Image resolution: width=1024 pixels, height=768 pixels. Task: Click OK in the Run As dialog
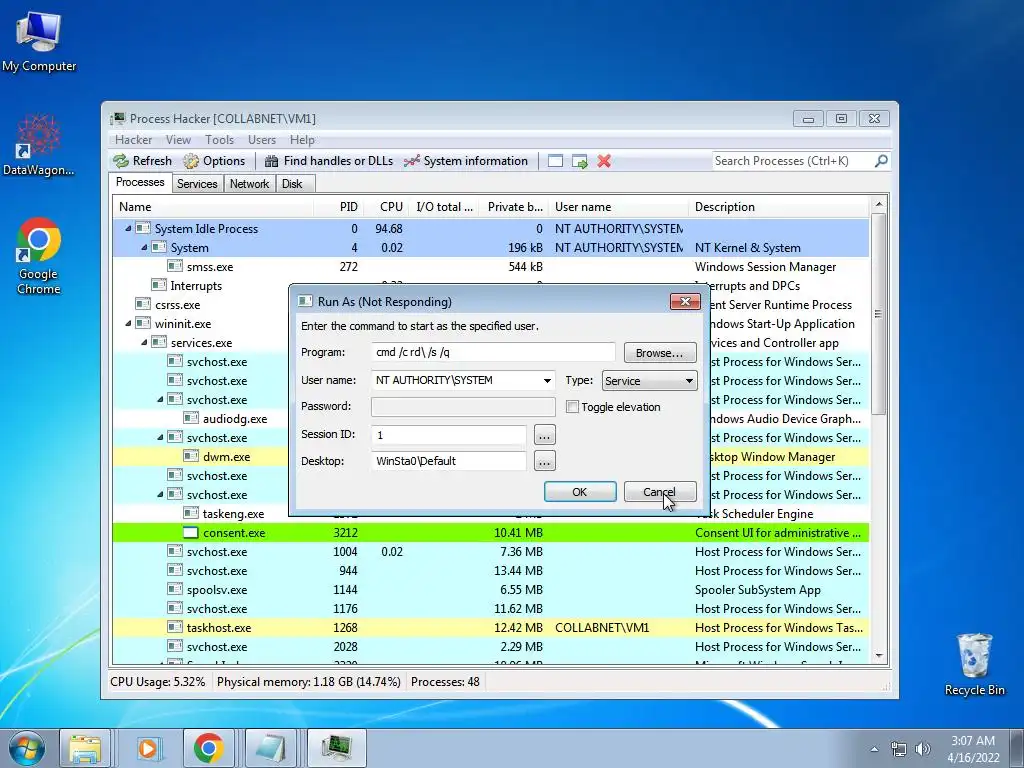pos(580,492)
